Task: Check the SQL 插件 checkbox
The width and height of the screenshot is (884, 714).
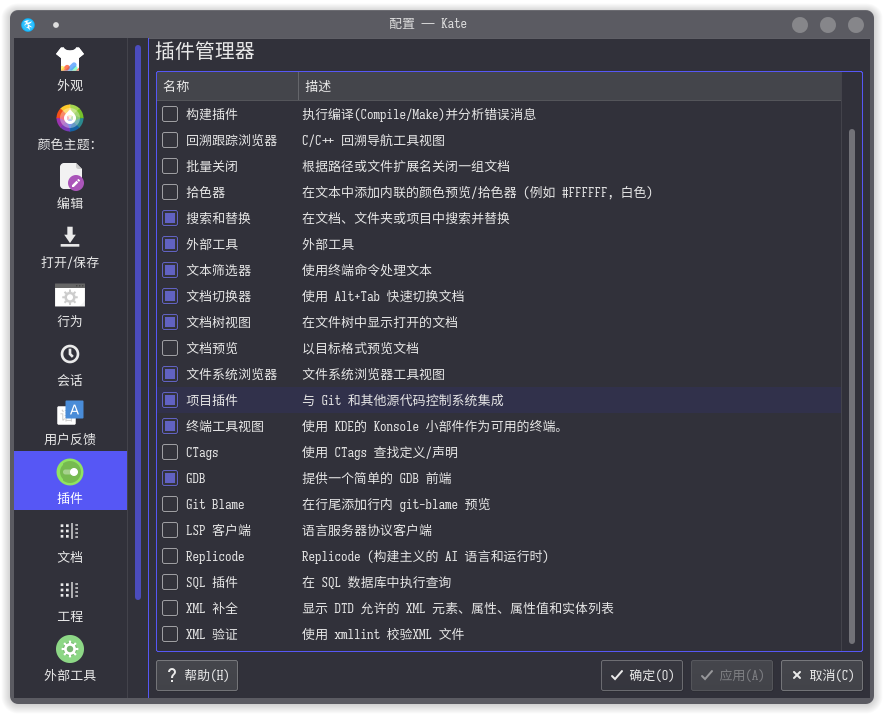Action: coord(170,582)
